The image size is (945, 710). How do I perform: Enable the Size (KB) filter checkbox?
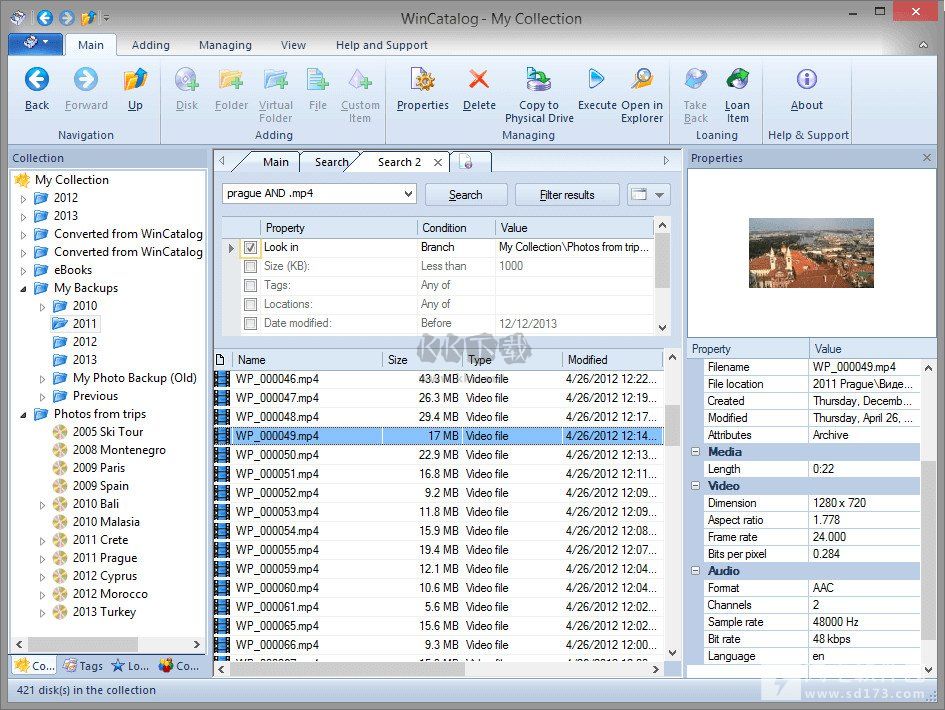251,266
